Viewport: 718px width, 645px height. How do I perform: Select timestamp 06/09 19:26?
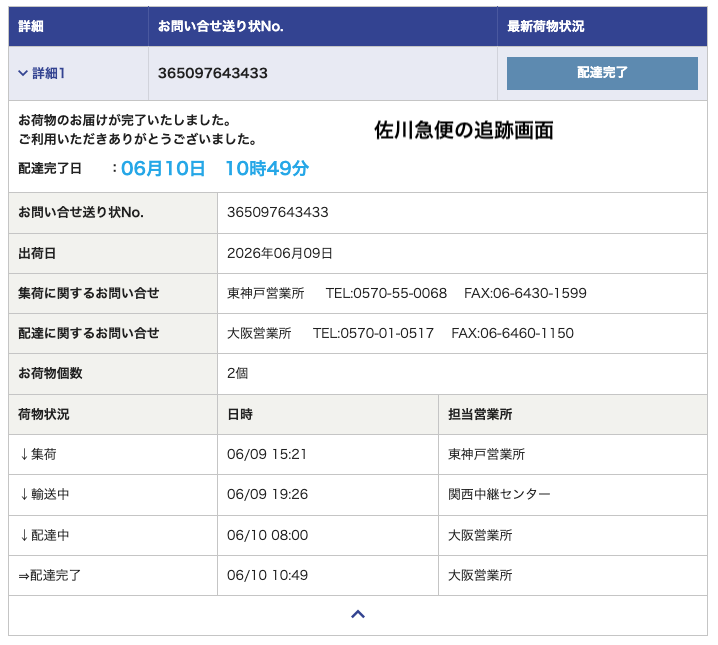[267, 494]
